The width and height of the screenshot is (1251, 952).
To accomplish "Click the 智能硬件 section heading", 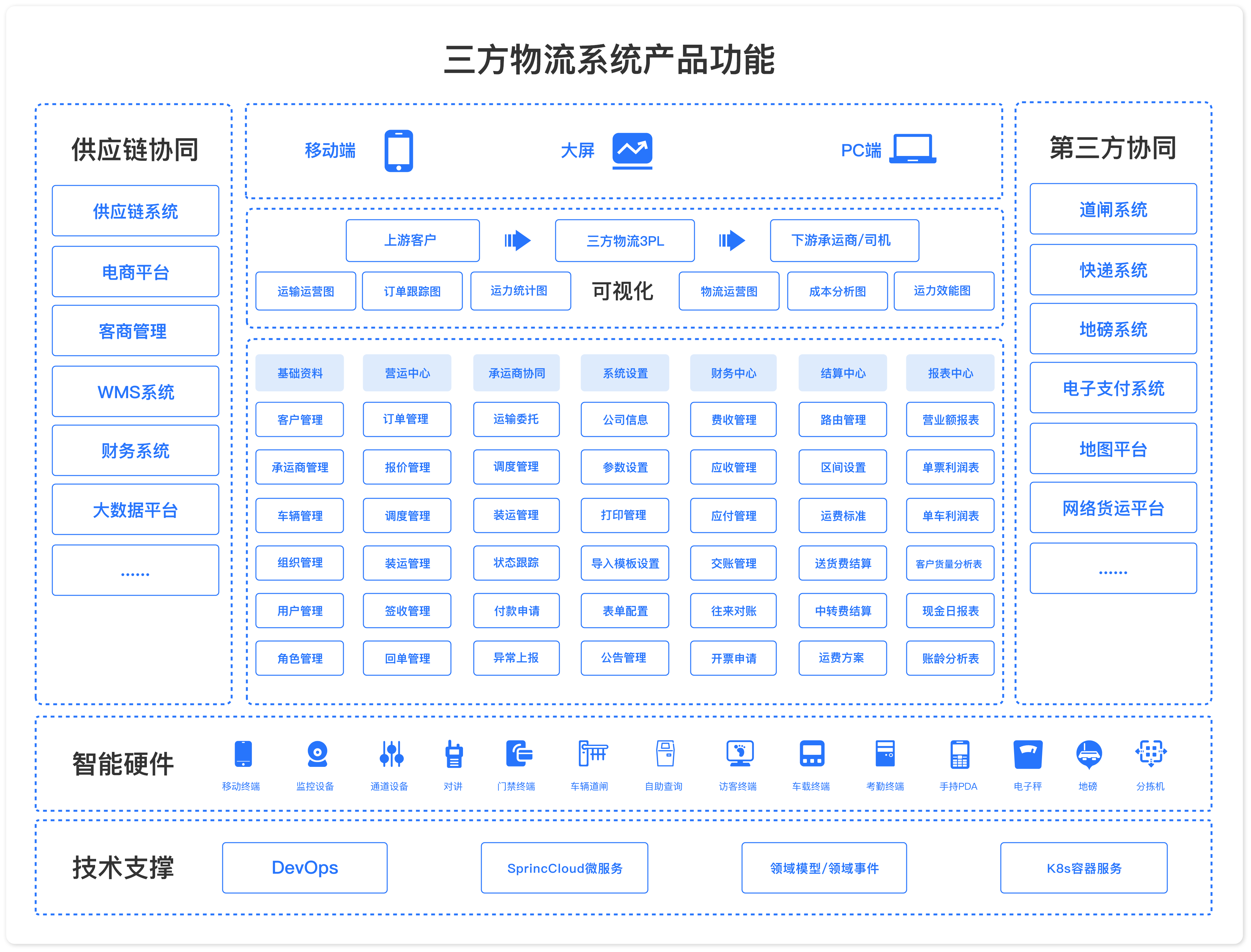I will [123, 764].
